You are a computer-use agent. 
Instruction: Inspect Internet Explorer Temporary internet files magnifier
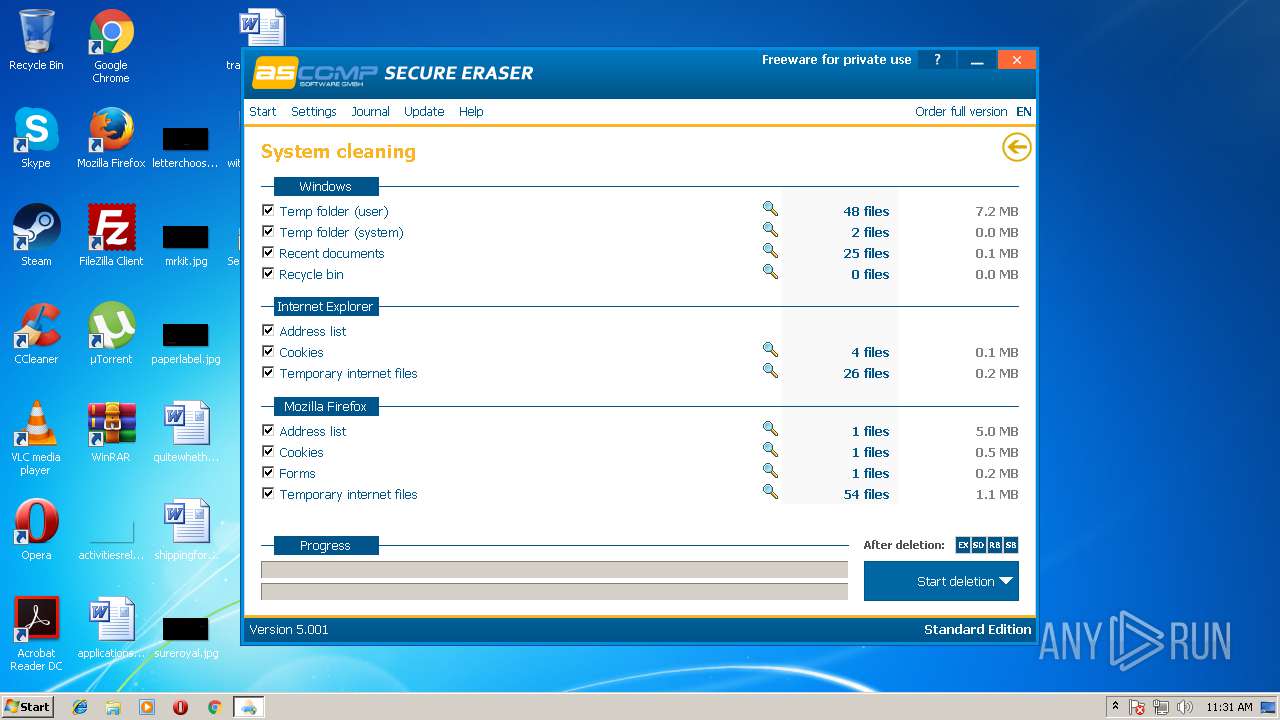pyautogui.click(x=770, y=371)
